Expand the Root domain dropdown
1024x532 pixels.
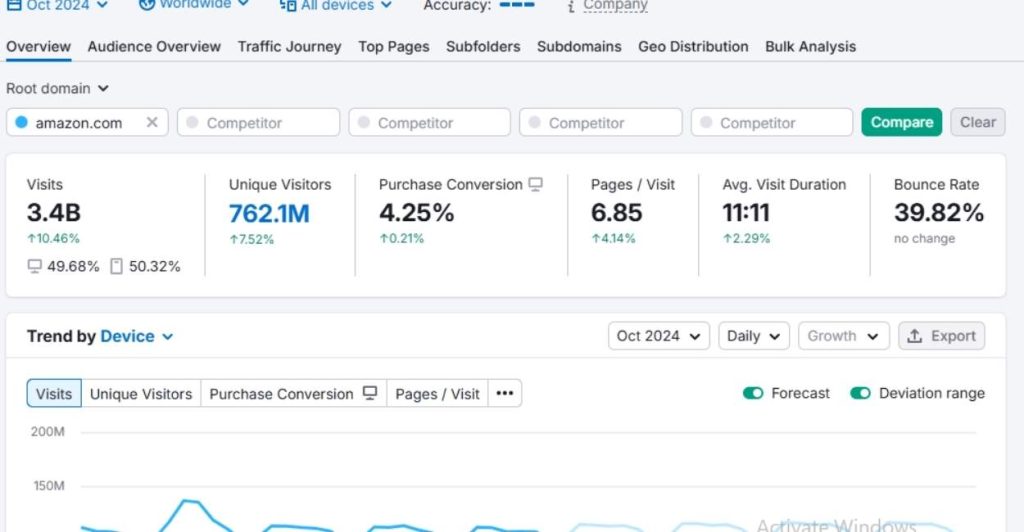tap(57, 89)
